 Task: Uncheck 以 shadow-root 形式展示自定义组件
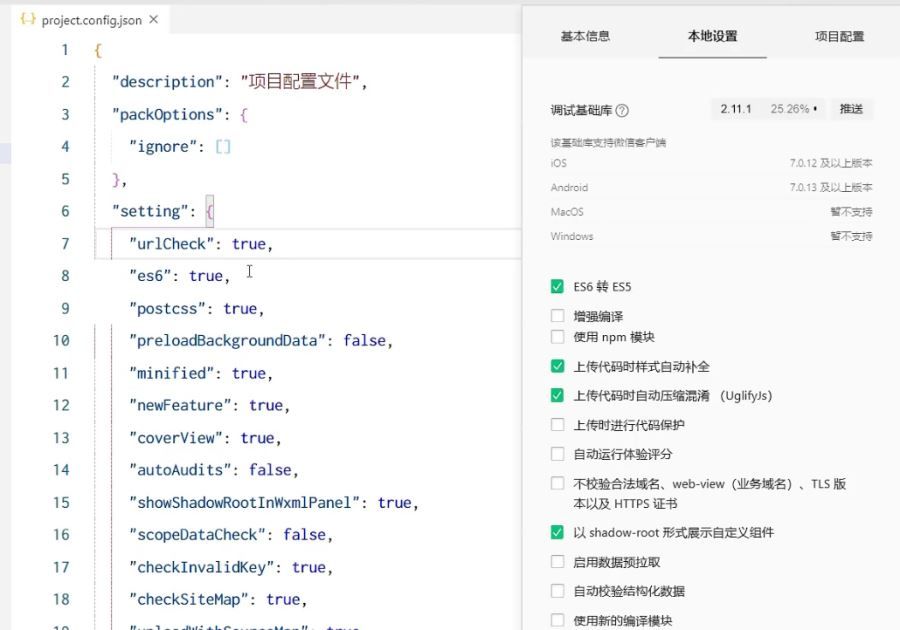click(558, 533)
